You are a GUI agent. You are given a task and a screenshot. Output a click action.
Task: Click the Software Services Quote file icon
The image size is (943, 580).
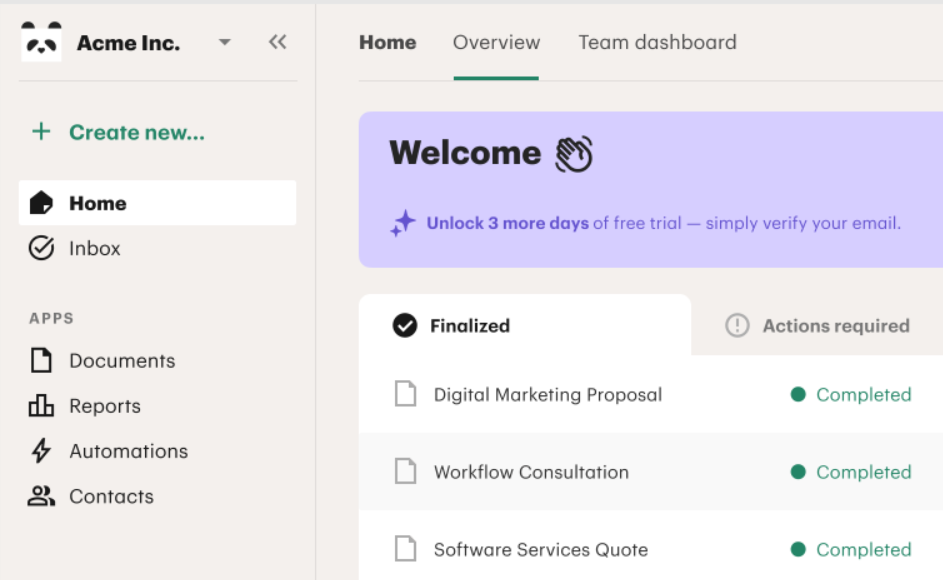(x=405, y=549)
